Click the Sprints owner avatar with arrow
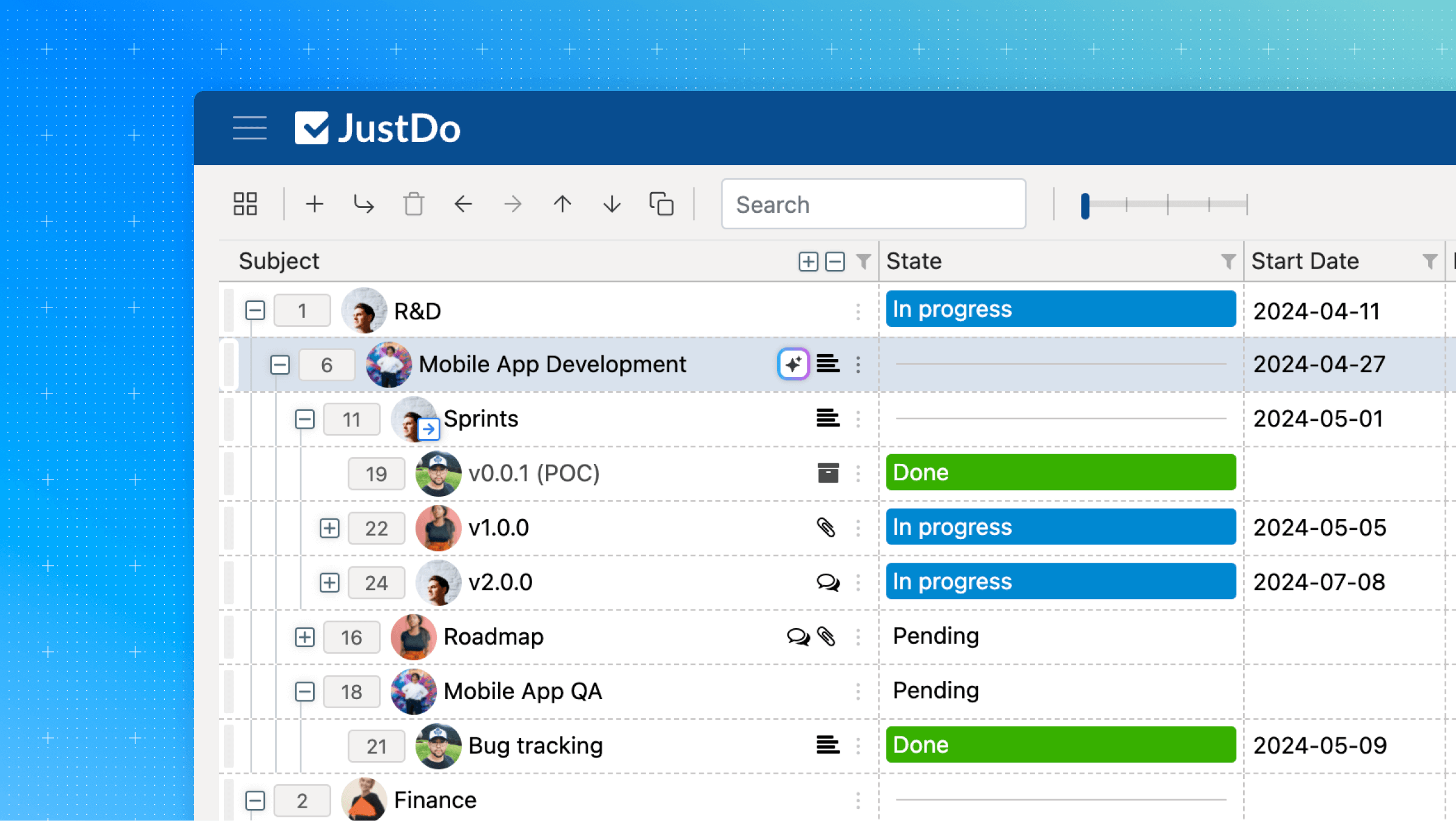Image resolution: width=1456 pixels, height=821 pixels. coord(414,418)
